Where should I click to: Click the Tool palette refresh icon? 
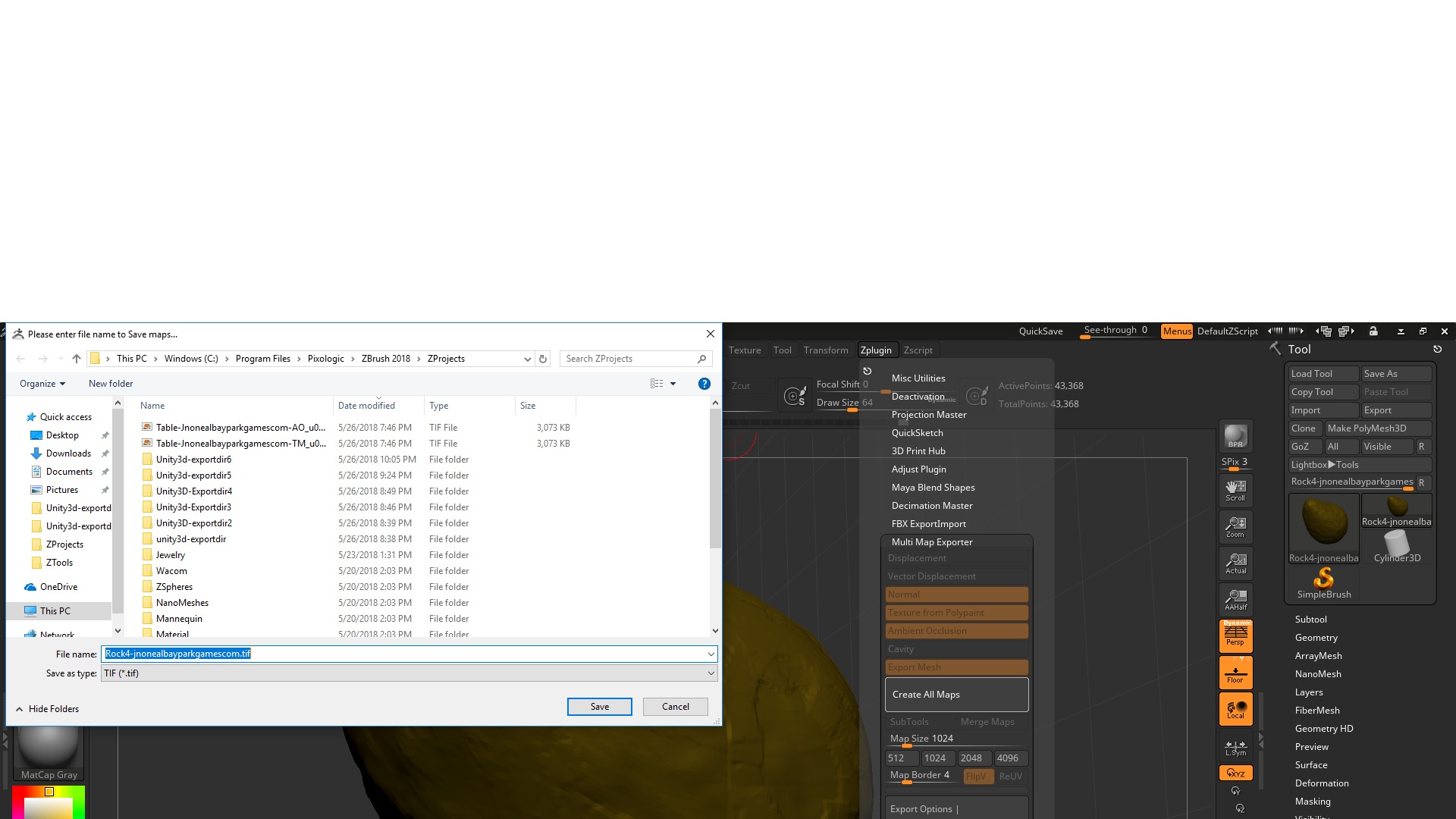[x=1437, y=350]
